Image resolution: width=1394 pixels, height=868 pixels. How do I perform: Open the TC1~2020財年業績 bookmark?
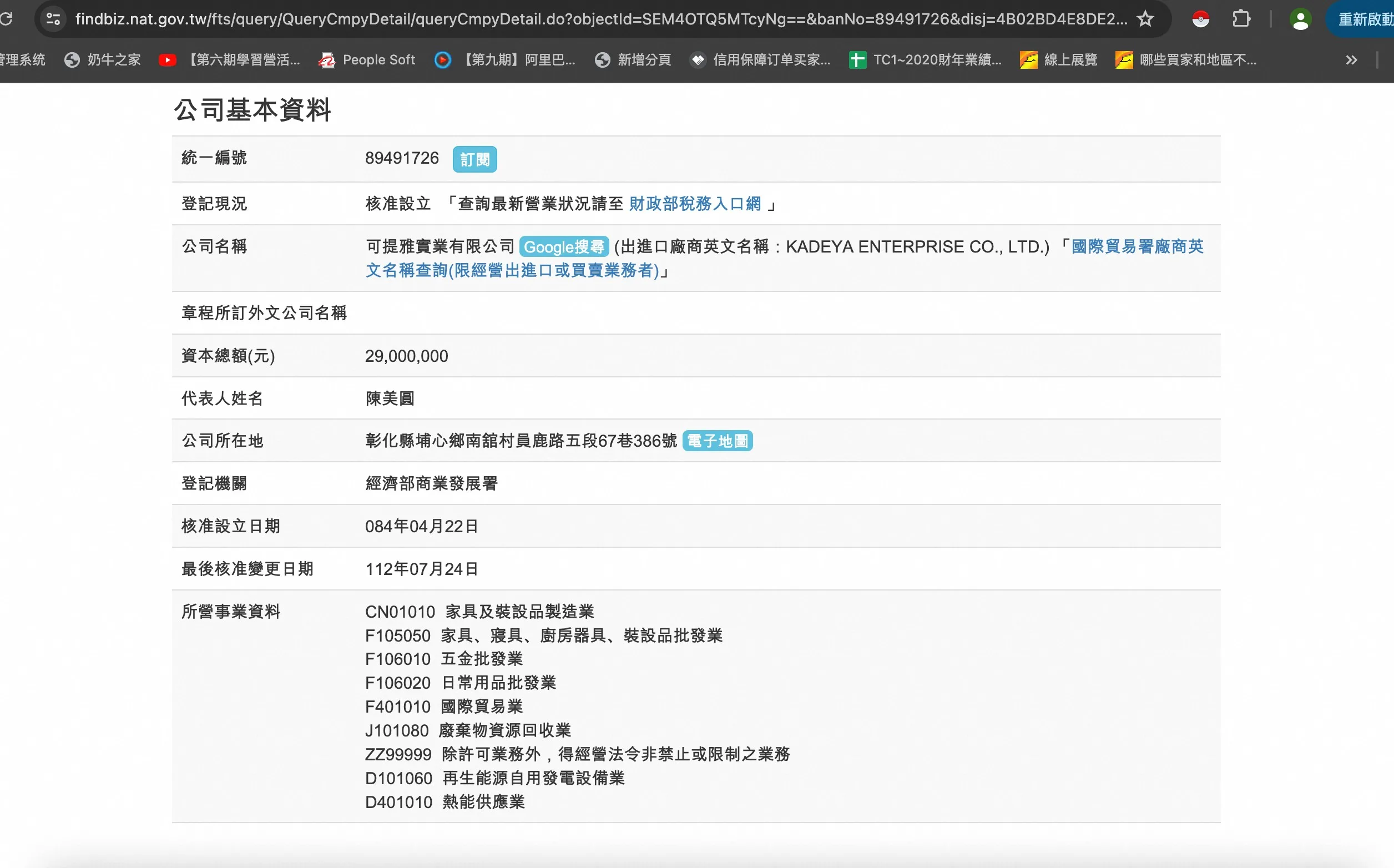pyautogui.click(x=925, y=60)
